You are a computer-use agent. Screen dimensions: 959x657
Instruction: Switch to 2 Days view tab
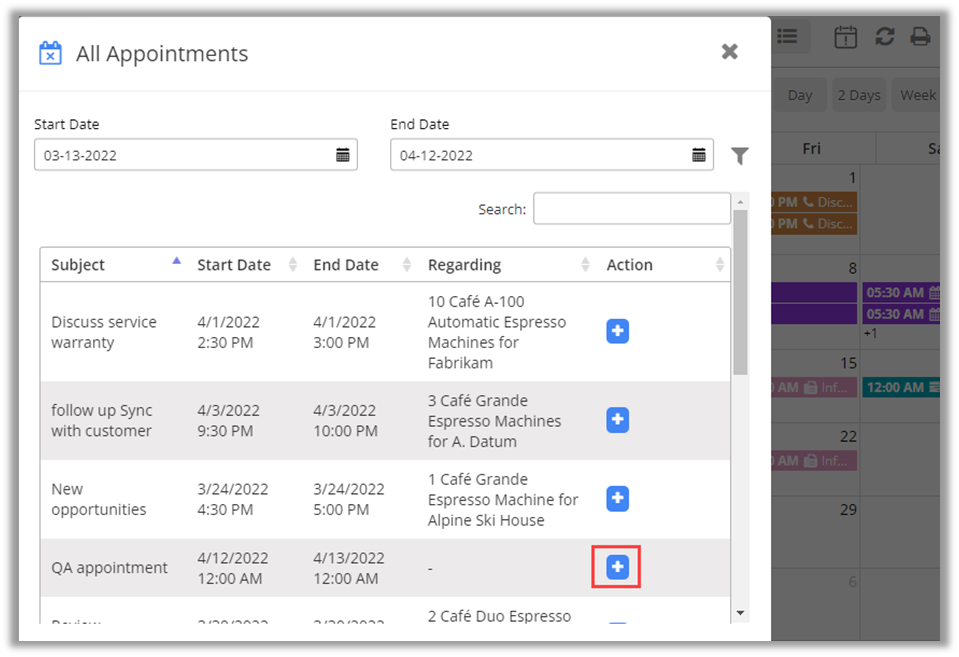858,95
